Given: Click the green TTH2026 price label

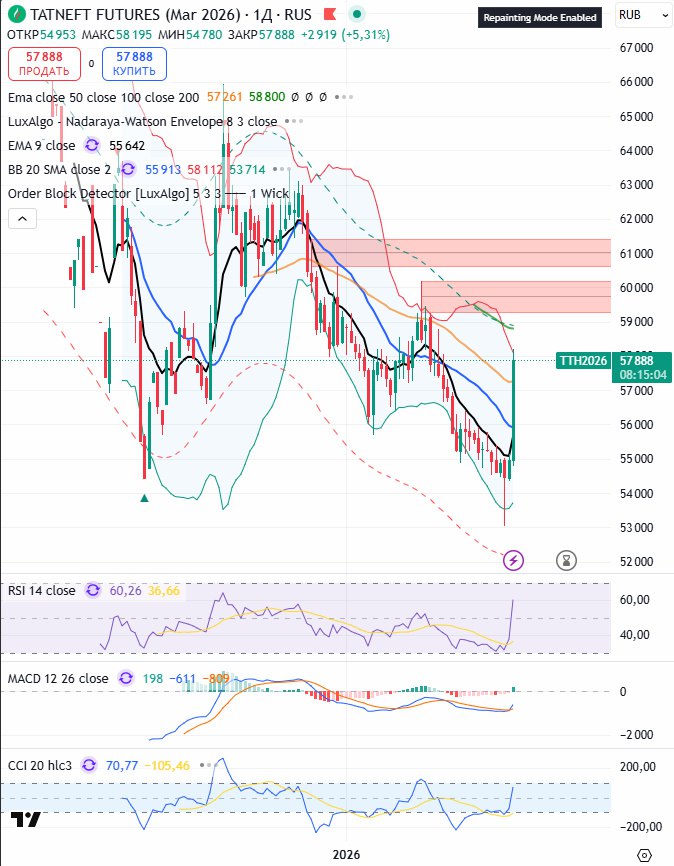Looking at the screenshot, I should point(582,360).
